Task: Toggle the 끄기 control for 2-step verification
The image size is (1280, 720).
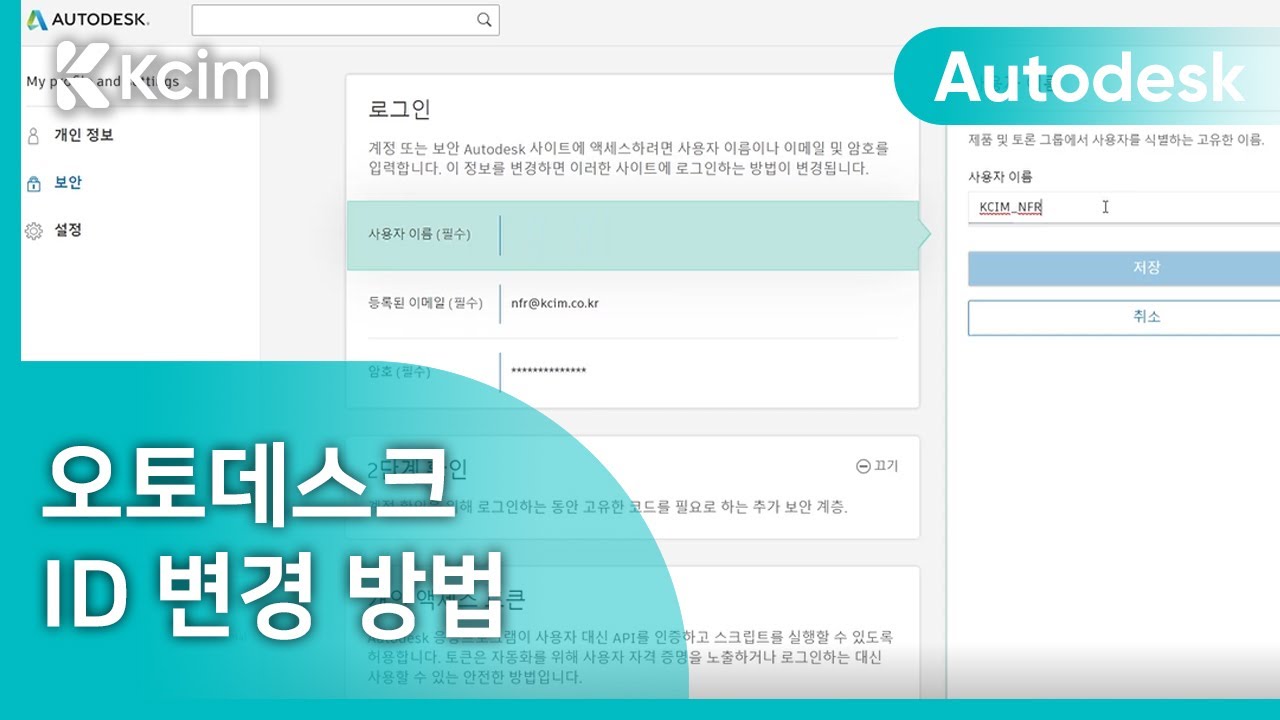Action: click(x=877, y=466)
